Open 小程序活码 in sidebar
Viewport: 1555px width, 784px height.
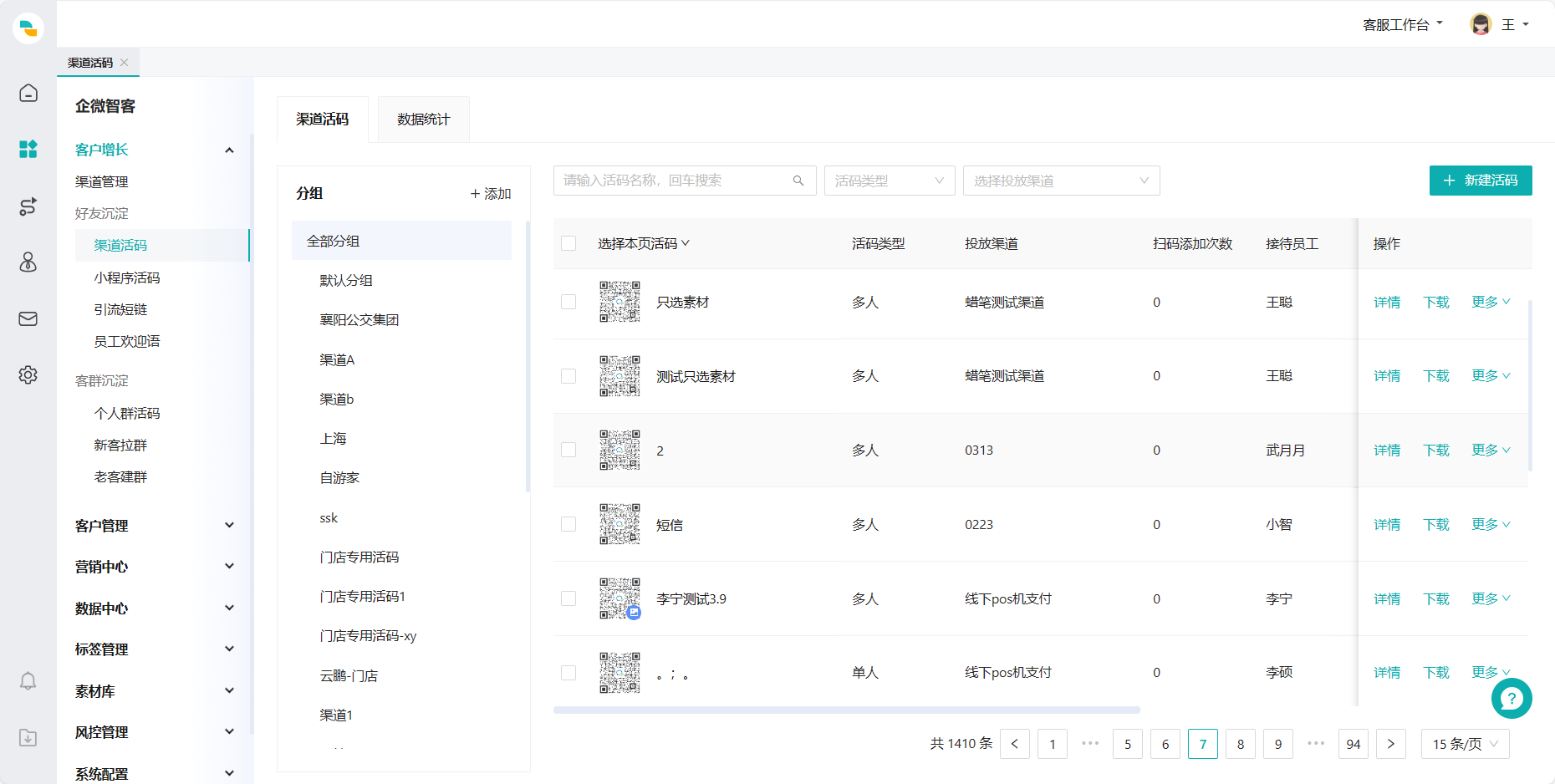(127, 277)
